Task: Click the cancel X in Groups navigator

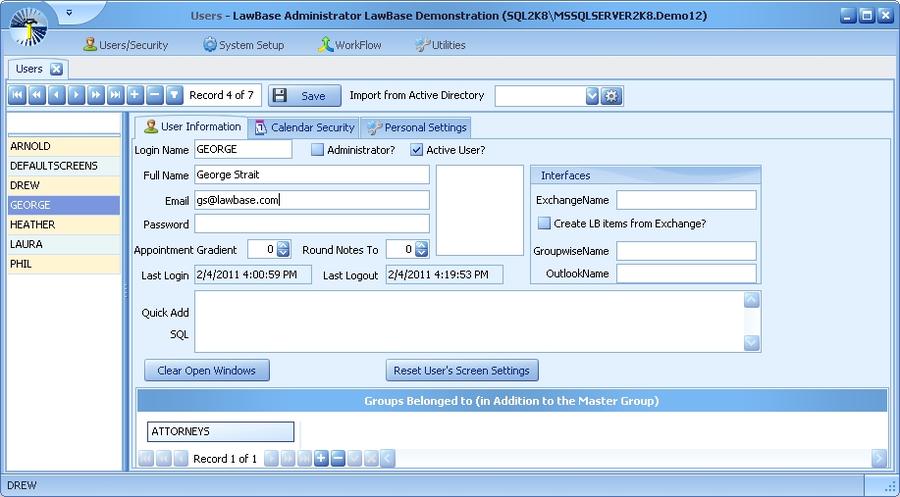Action: tap(371, 459)
